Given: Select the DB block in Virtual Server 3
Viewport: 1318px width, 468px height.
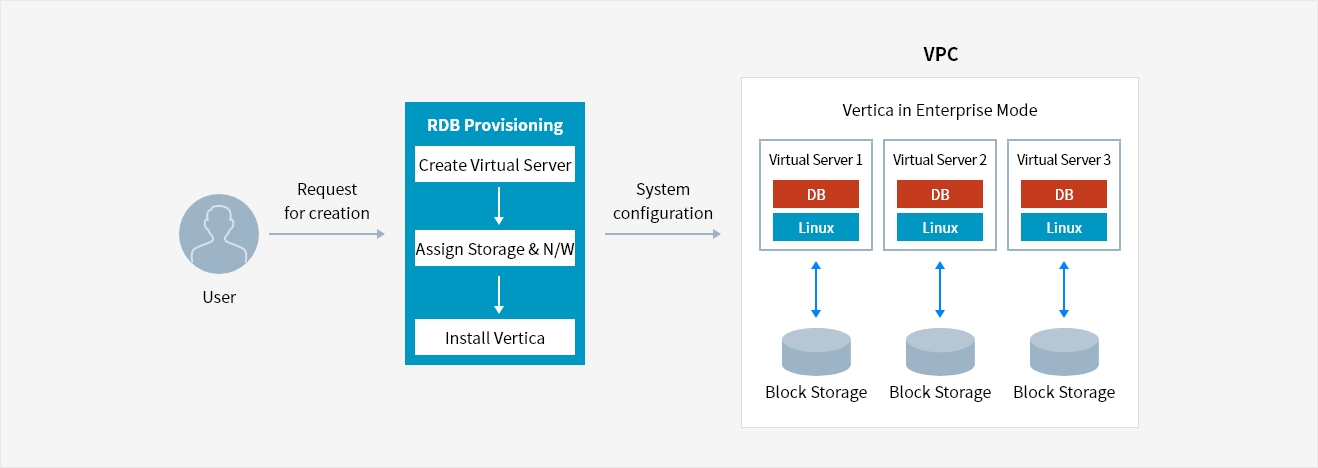Looking at the screenshot, I should 1064,194.
